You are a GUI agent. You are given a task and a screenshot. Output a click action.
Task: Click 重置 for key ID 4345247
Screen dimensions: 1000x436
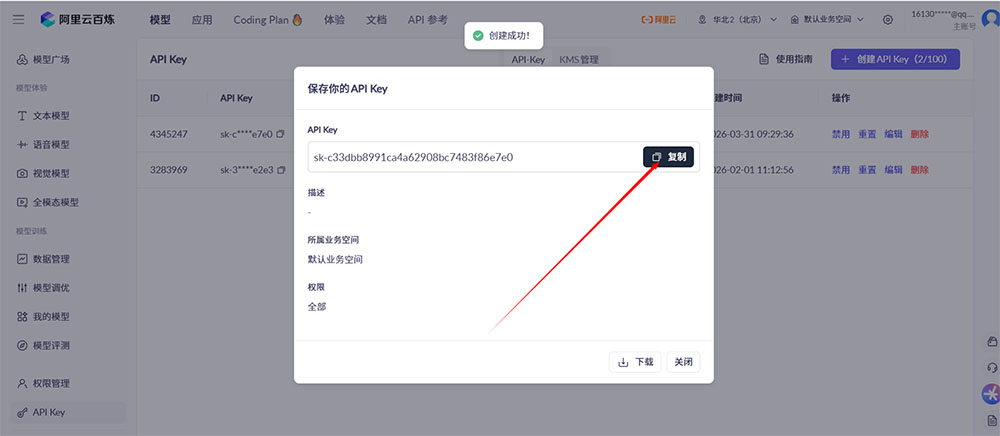(x=867, y=134)
